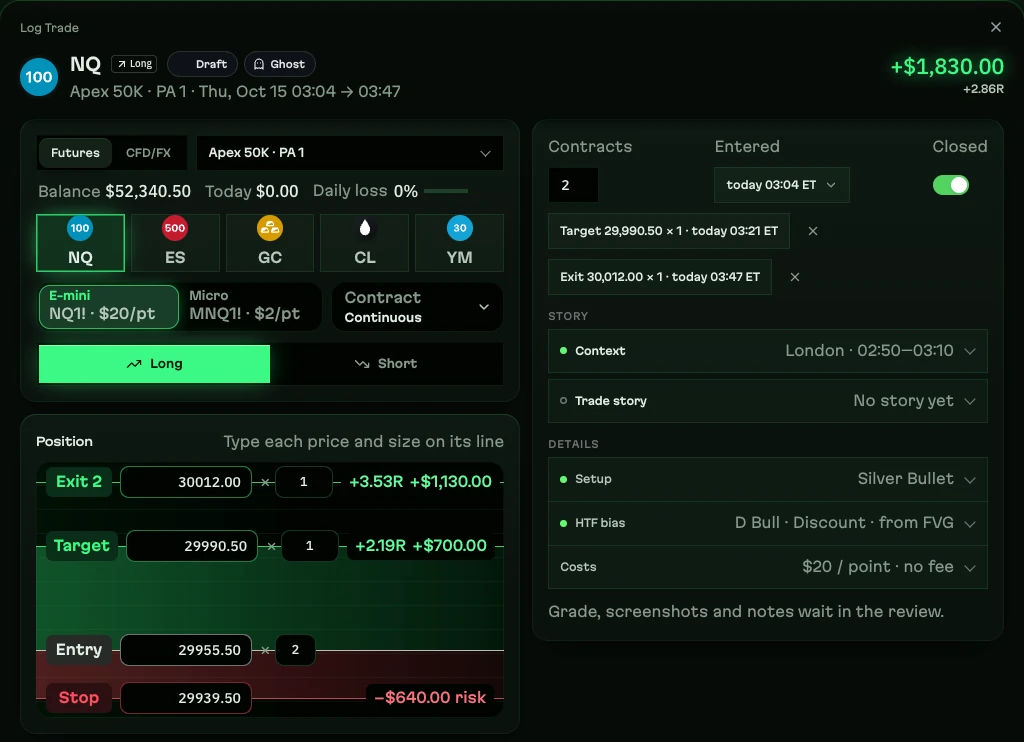Viewport: 1024px width, 742px height.
Task: Click the Exit 30,012.00 × 1 chip
Action: click(x=660, y=277)
